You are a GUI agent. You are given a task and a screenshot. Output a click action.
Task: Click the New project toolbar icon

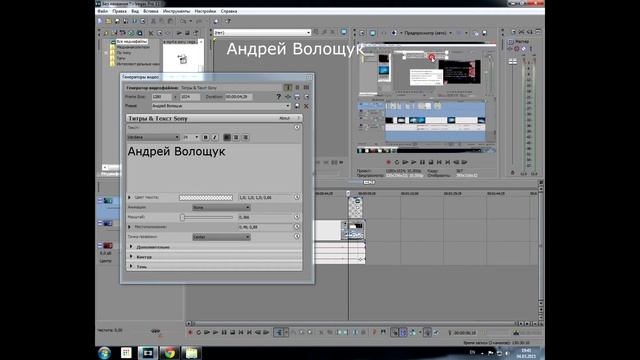(x=100, y=21)
